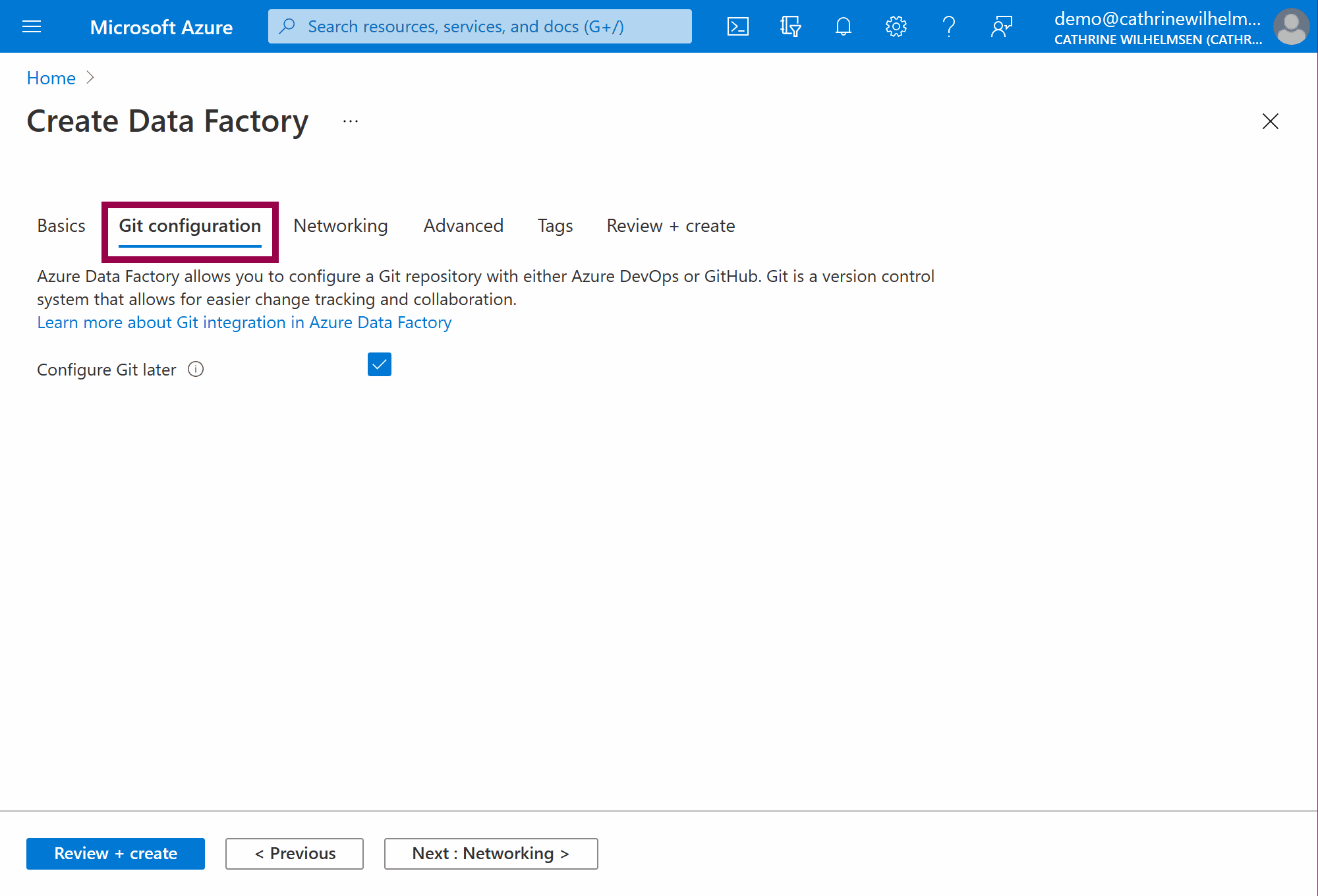The width and height of the screenshot is (1318, 896).
Task: Show info tooltip for Configure Git later
Action: point(196,369)
